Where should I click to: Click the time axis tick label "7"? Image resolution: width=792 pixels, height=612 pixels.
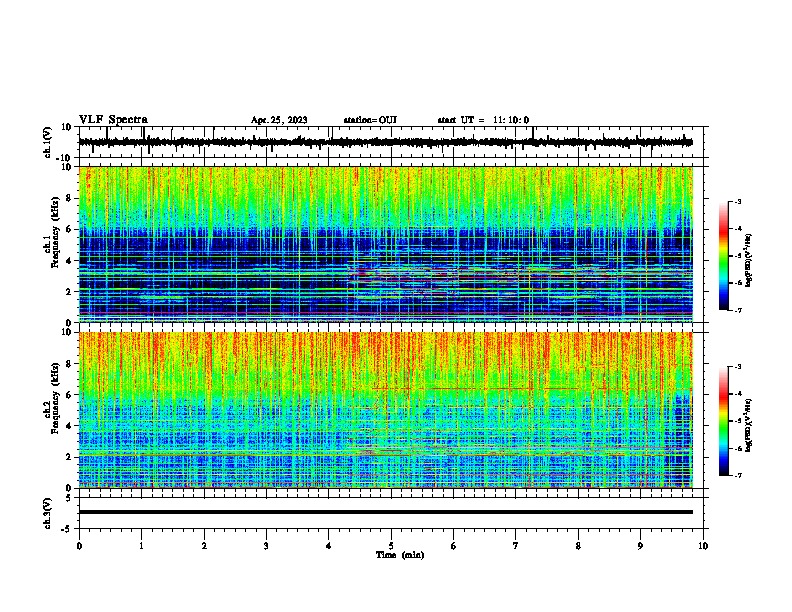coord(516,546)
